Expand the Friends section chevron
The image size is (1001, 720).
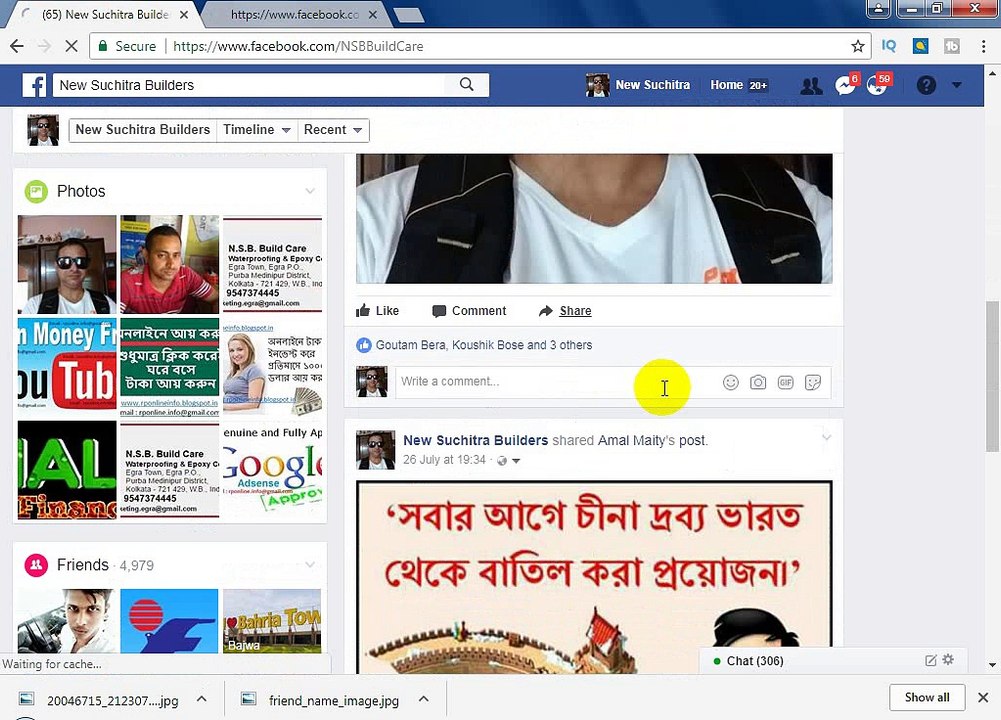pos(310,564)
